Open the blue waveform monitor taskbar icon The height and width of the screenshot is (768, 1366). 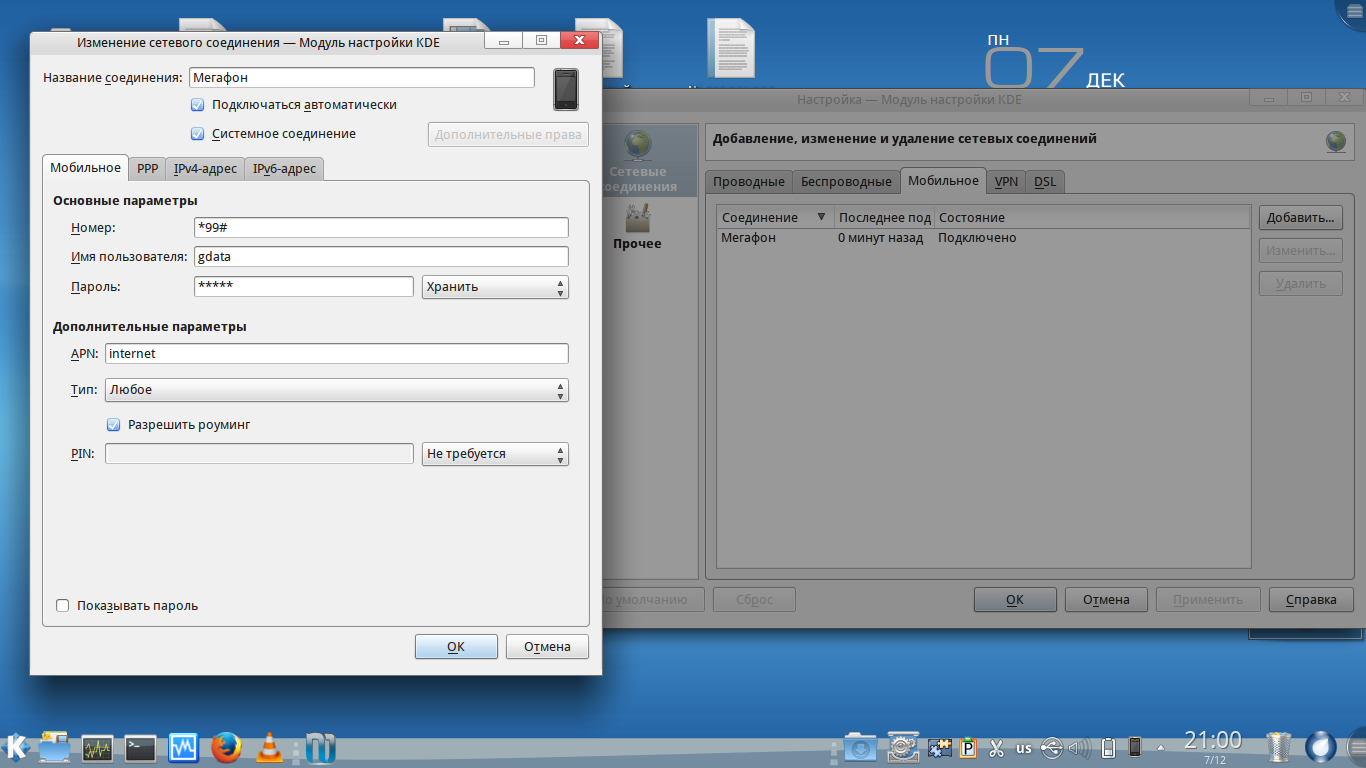tap(183, 747)
